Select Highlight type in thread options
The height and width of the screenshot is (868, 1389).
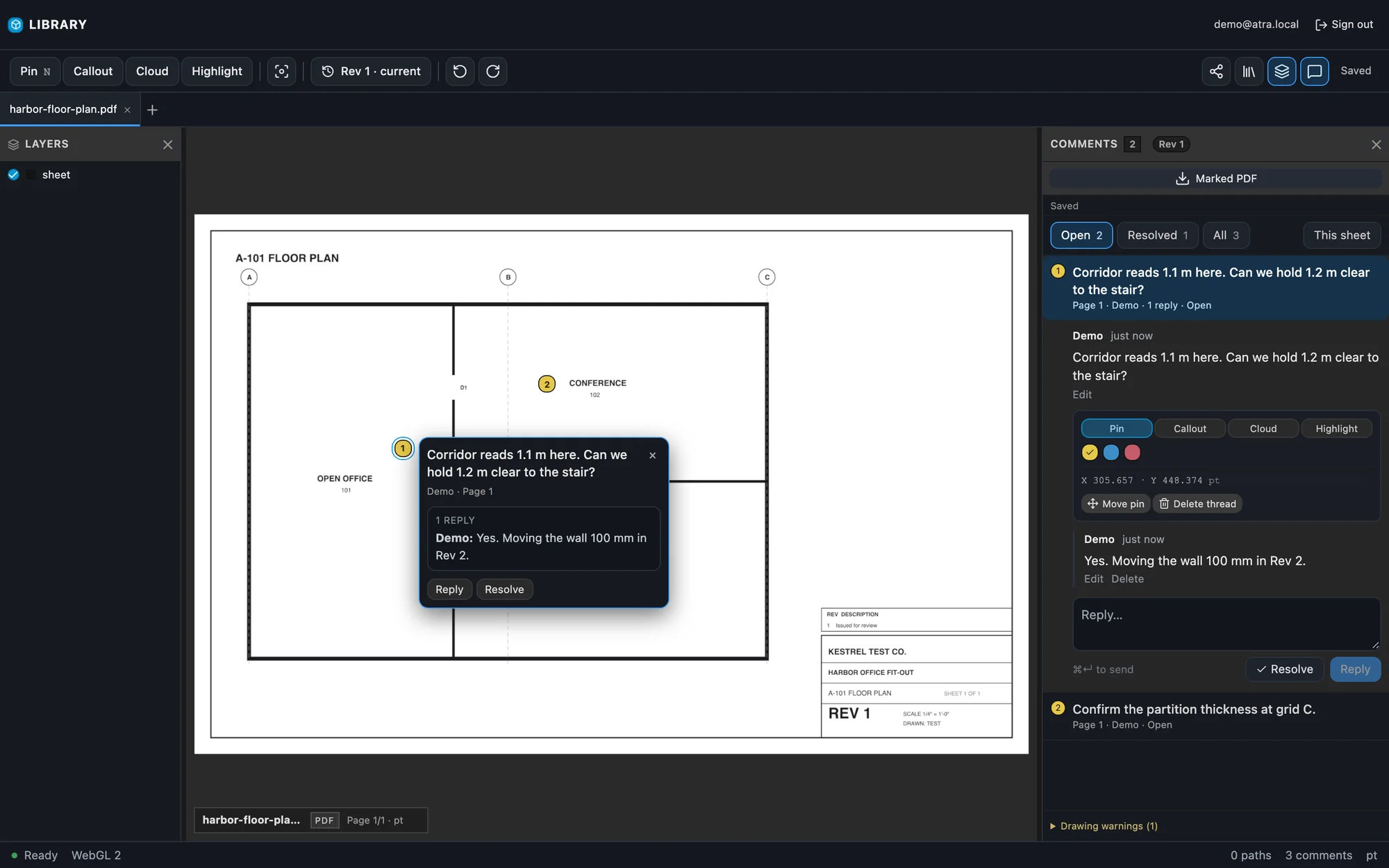(x=1336, y=428)
